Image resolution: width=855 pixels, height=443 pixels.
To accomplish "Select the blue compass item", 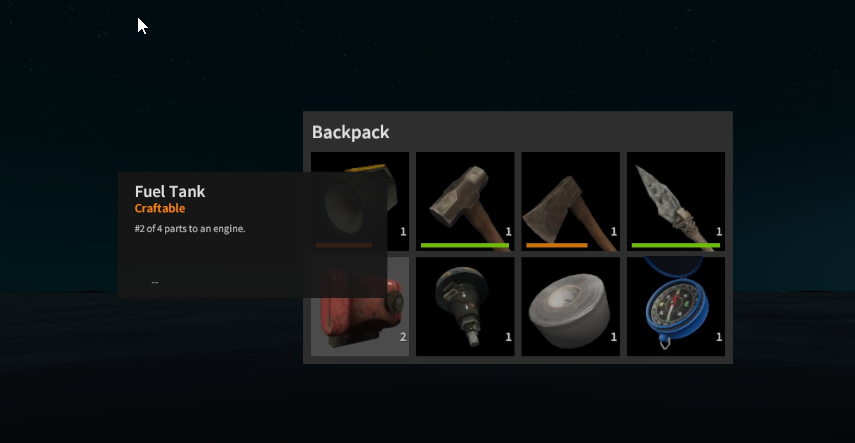I will 676,307.
